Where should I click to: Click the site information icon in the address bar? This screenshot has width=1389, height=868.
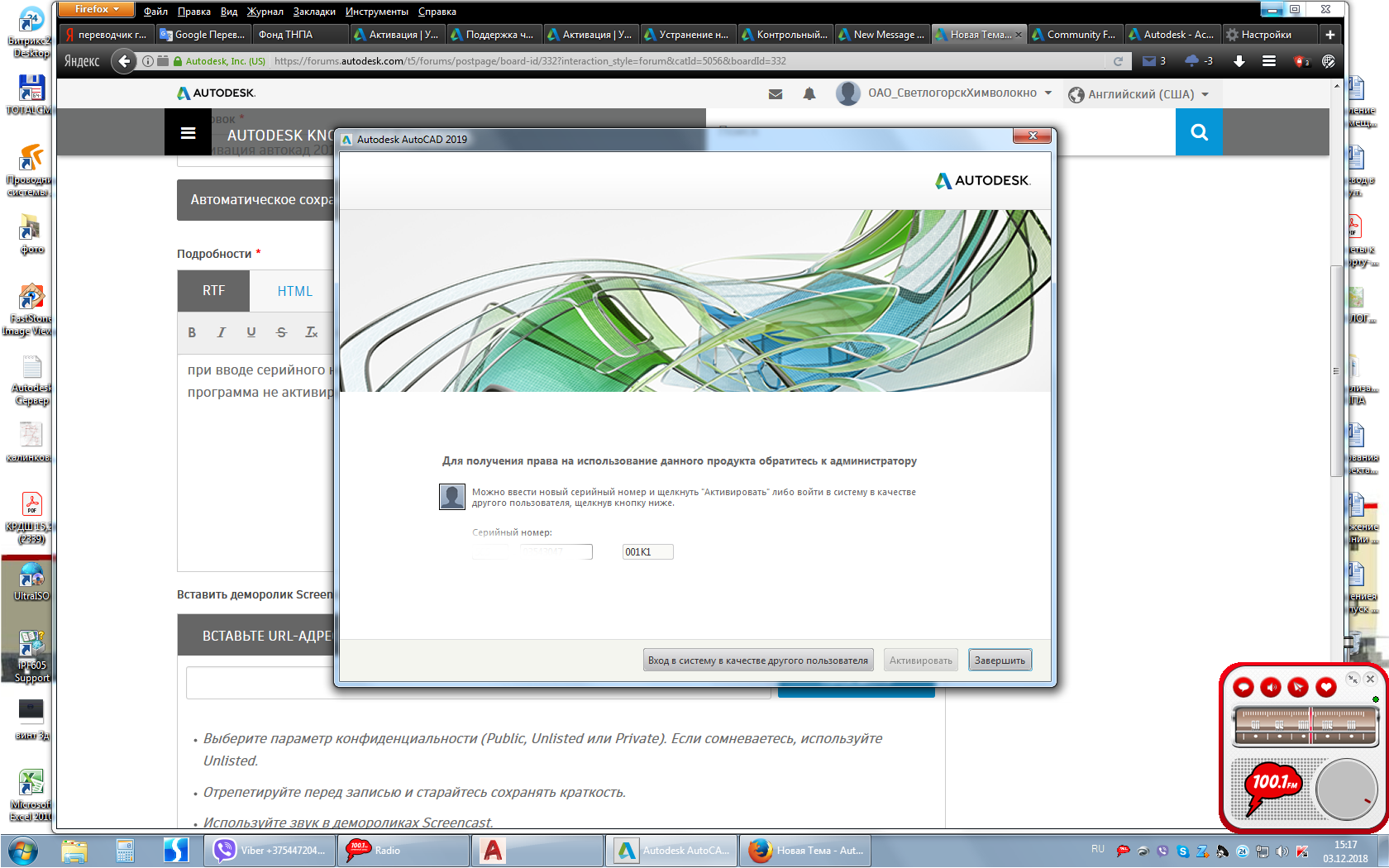pyautogui.click(x=147, y=61)
